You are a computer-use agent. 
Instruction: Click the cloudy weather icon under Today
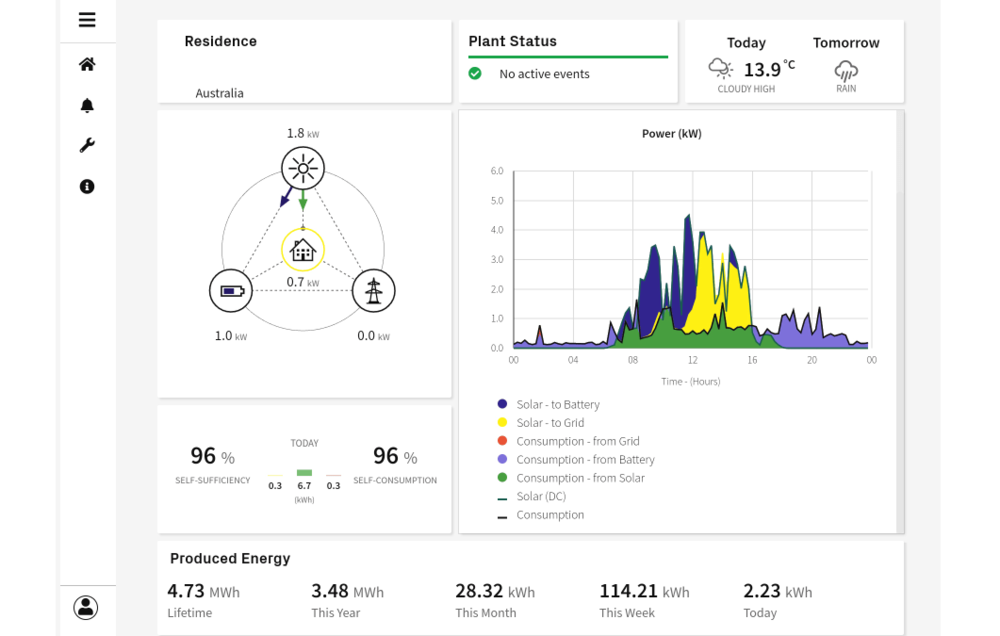pyautogui.click(x=719, y=68)
